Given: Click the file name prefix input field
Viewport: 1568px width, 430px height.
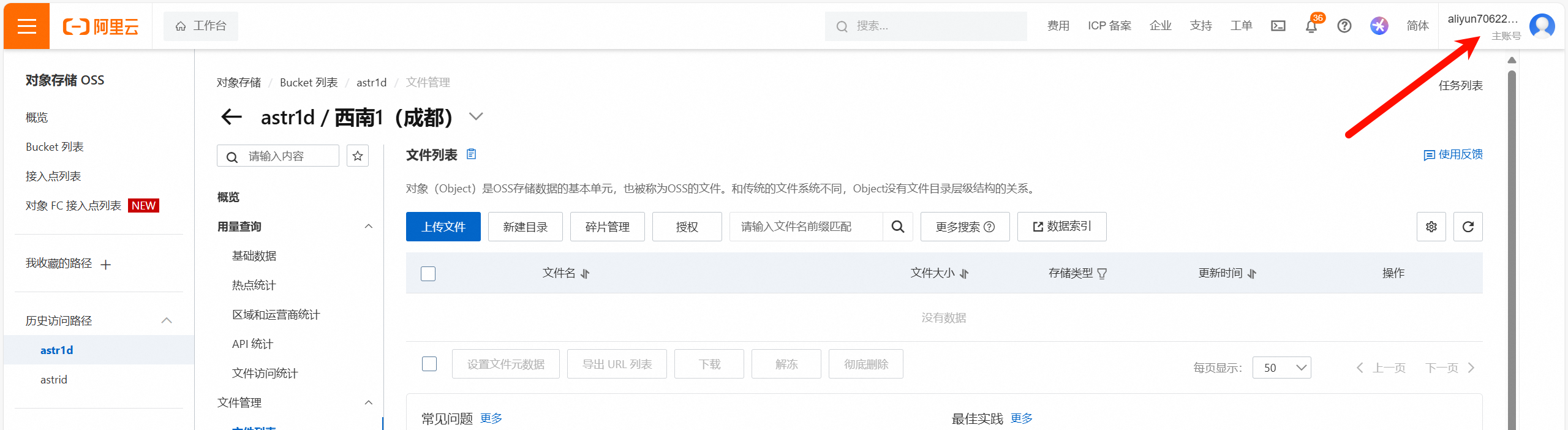Looking at the screenshot, I should (806, 227).
